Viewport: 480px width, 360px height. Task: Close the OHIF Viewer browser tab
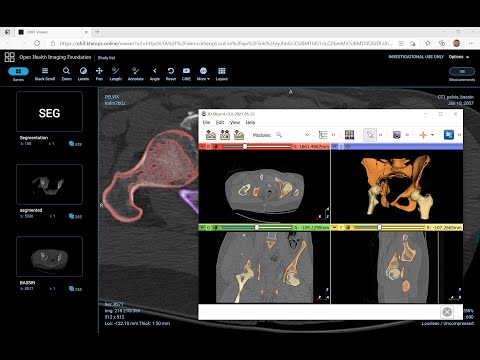(x=86, y=32)
